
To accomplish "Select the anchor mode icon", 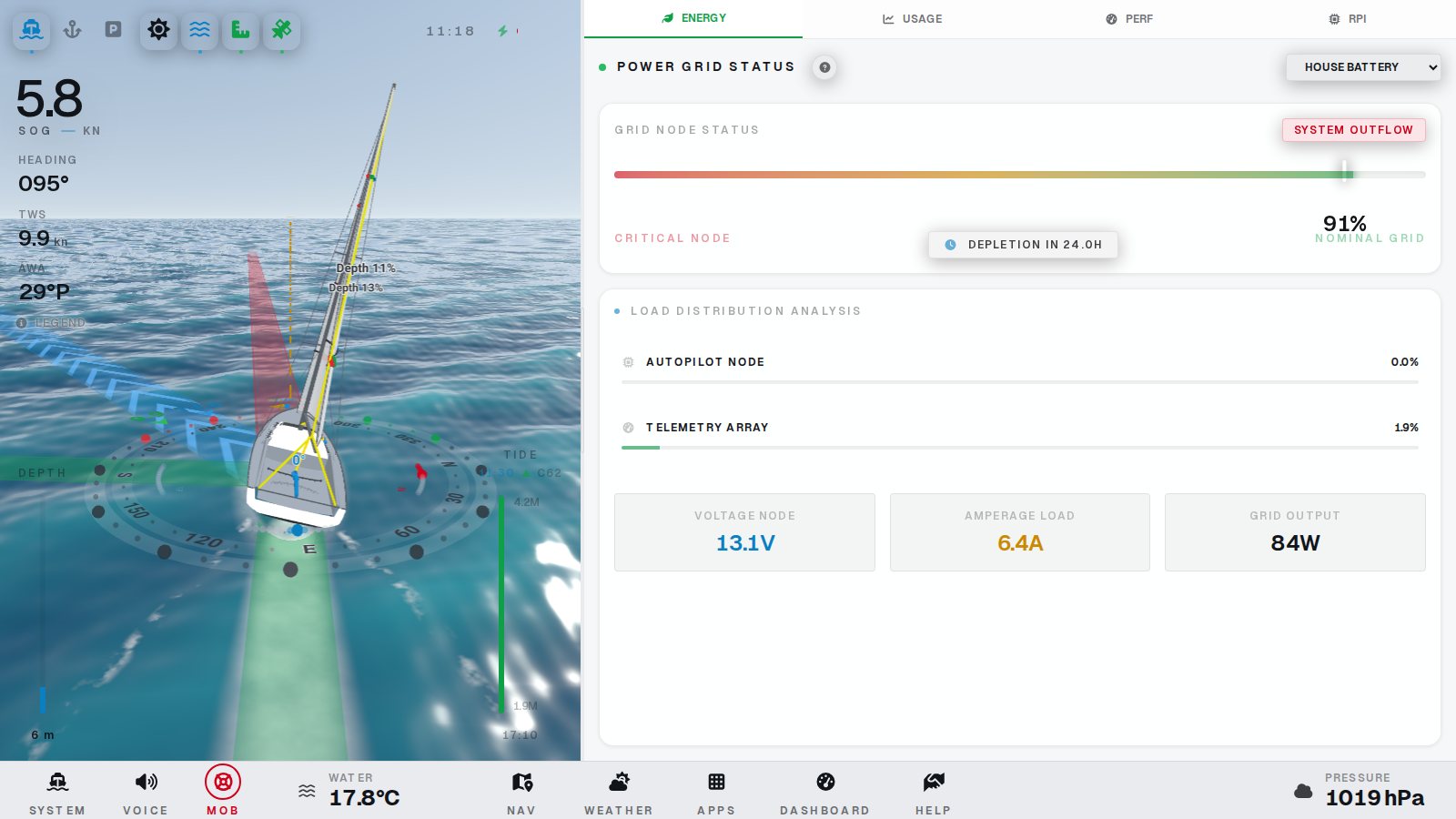I will pyautogui.click(x=72, y=30).
